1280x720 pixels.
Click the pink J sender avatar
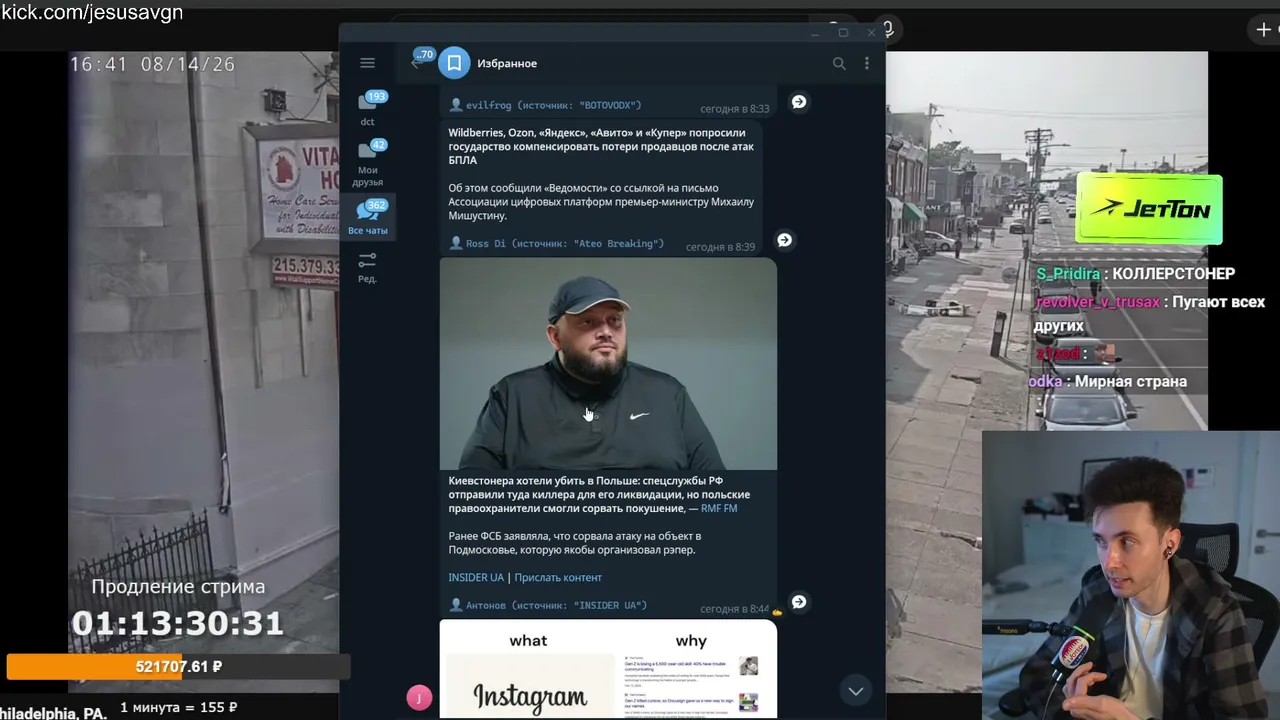(419, 698)
